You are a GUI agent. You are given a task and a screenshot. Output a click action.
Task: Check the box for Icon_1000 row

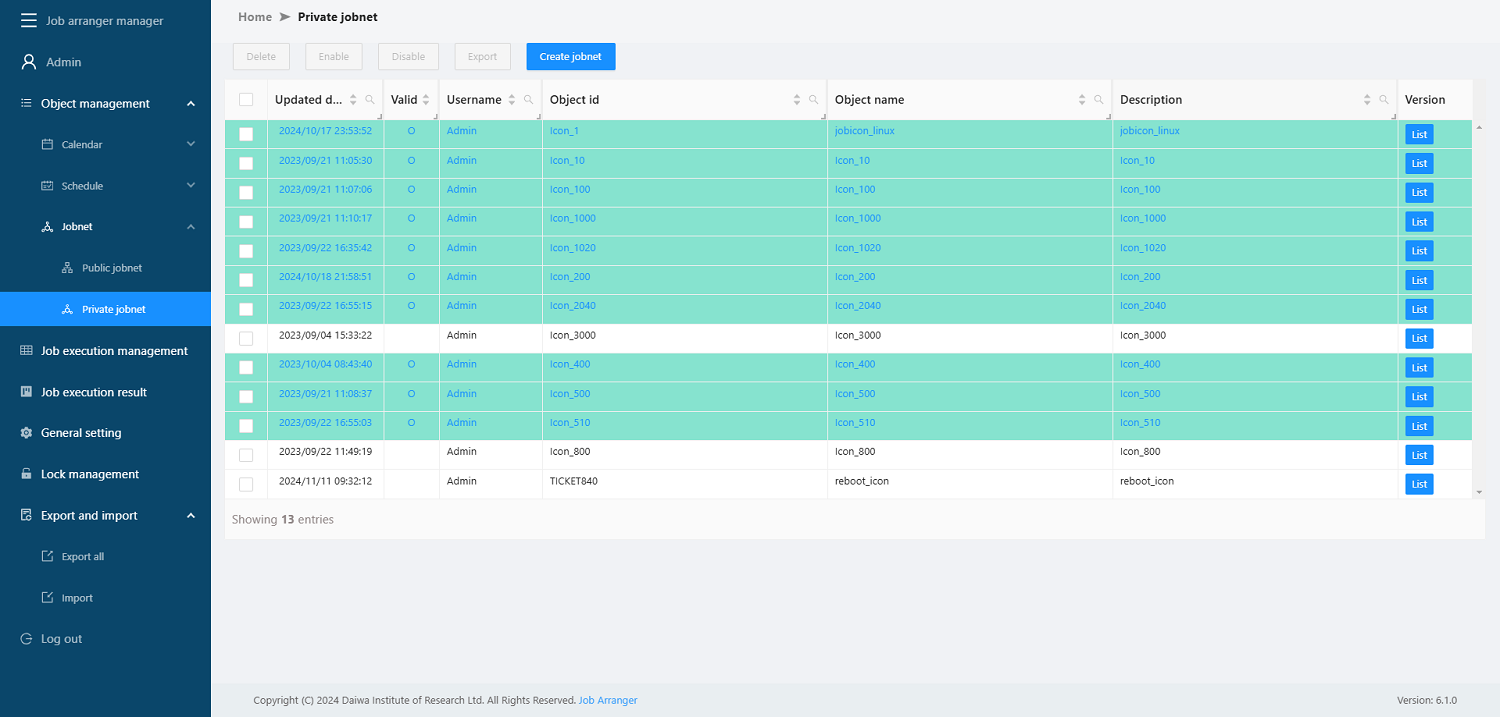tap(246, 222)
